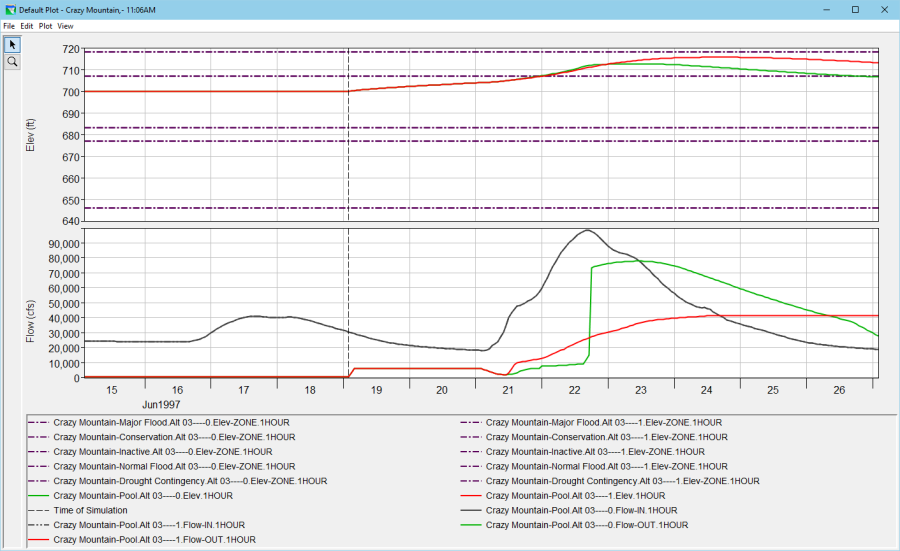Select legend entry Inactive Alt 03----1 Elev-ZONE
The height and width of the screenshot is (551, 900).
(x=583, y=452)
